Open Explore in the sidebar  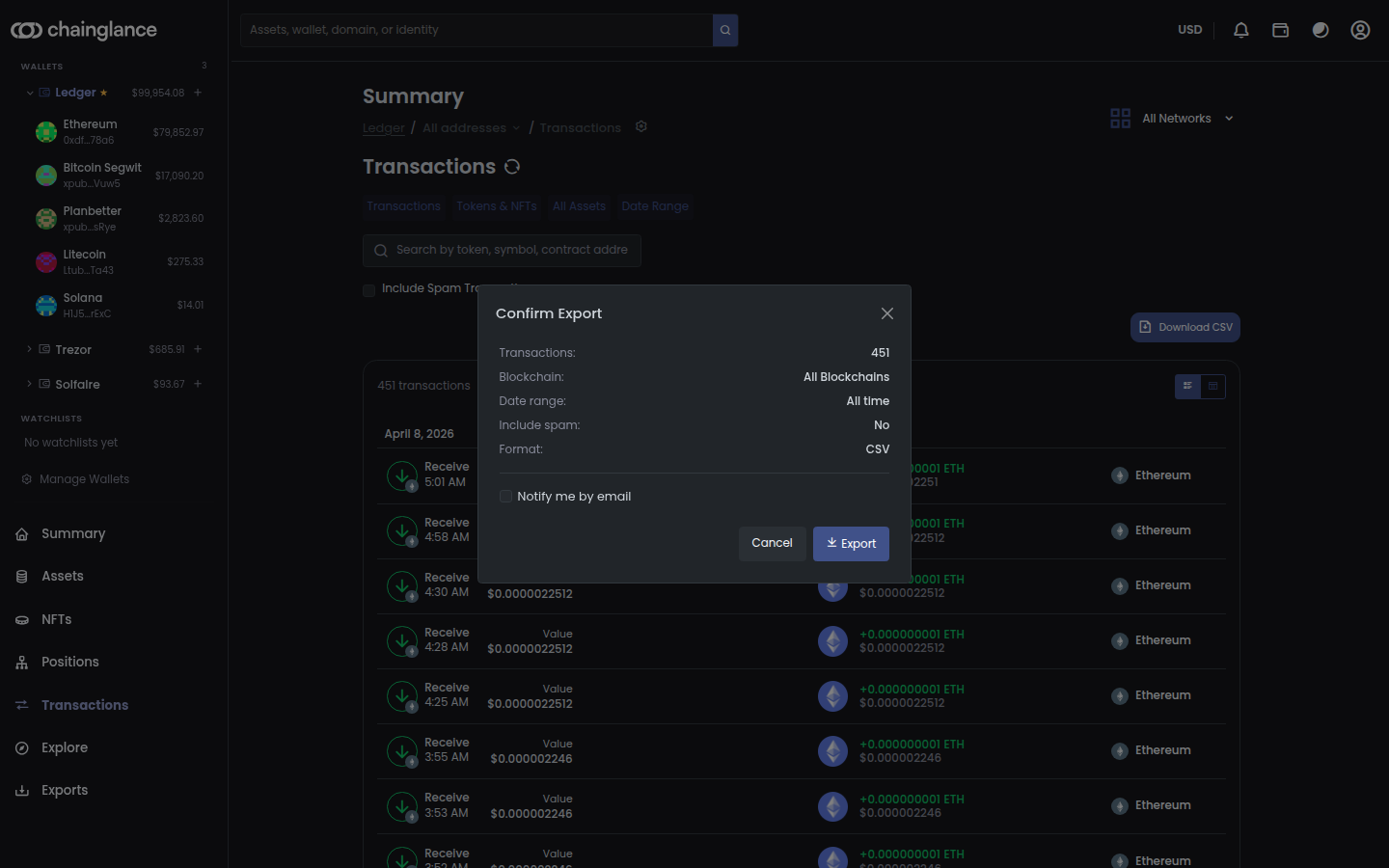coord(65,747)
